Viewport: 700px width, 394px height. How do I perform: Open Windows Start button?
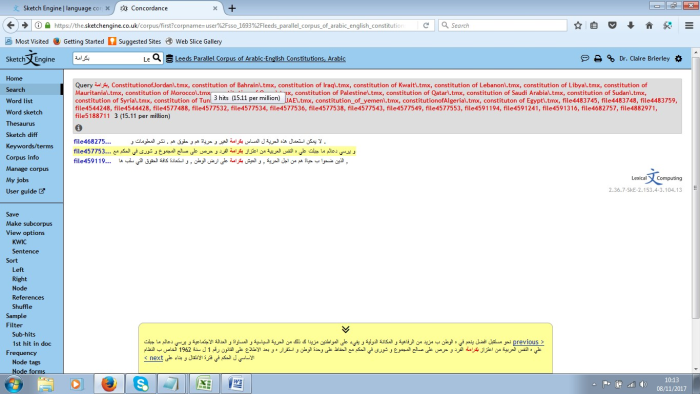13,384
